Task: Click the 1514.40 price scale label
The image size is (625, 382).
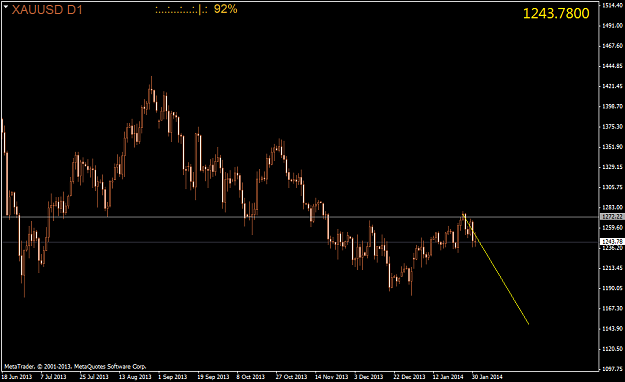Action: (612, 5)
